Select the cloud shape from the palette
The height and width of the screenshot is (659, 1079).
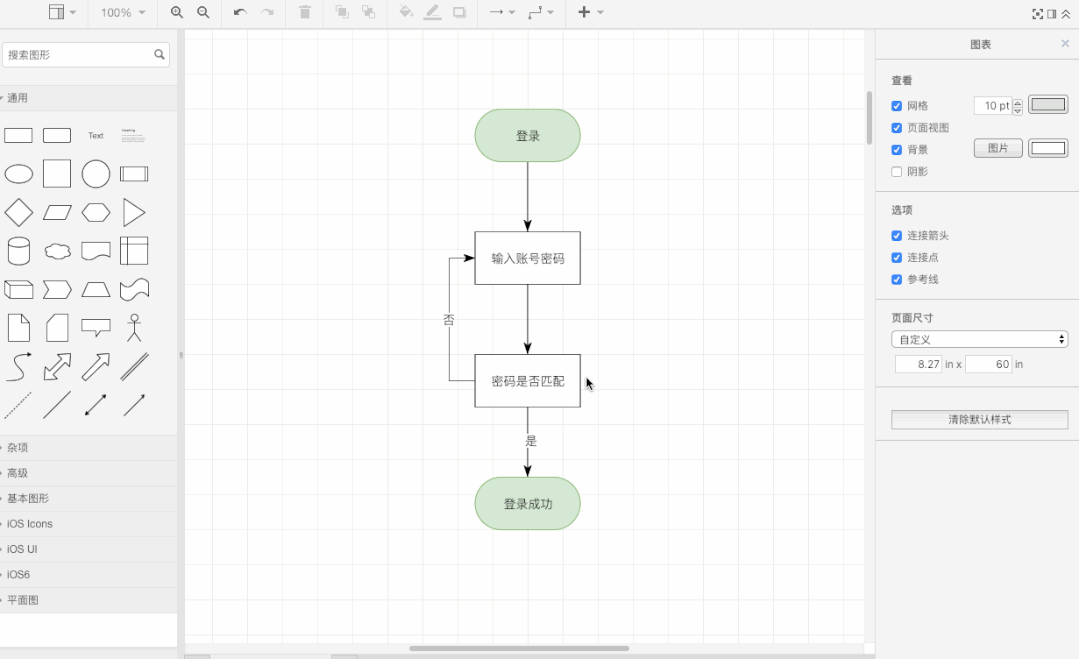(57, 250)
